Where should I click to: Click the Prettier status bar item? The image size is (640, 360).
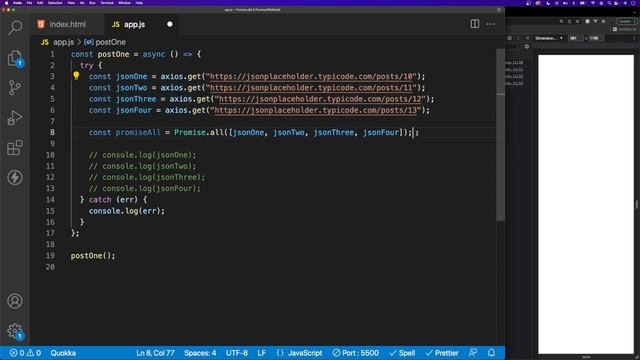pos(442,353)
